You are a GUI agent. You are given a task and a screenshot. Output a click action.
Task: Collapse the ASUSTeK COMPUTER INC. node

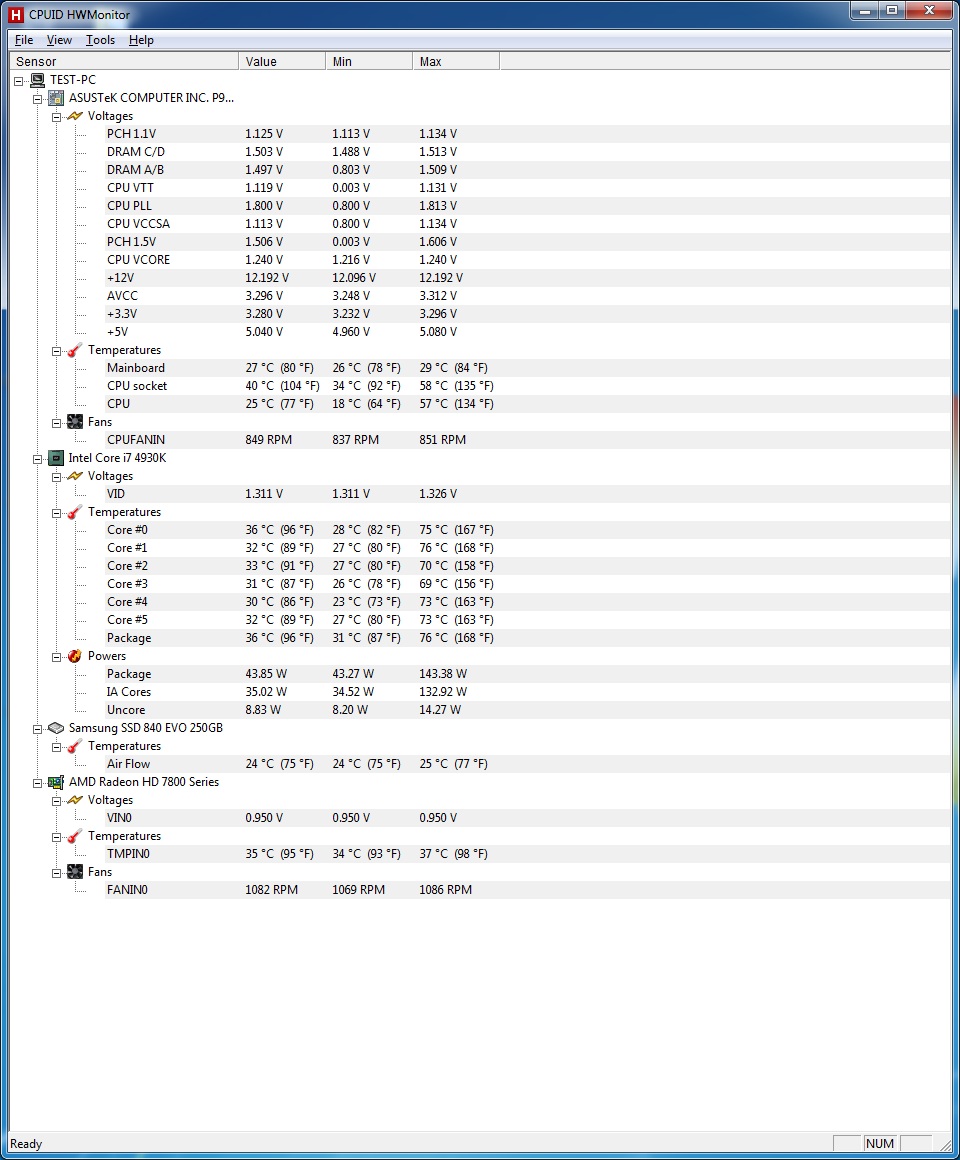point(38,98)
